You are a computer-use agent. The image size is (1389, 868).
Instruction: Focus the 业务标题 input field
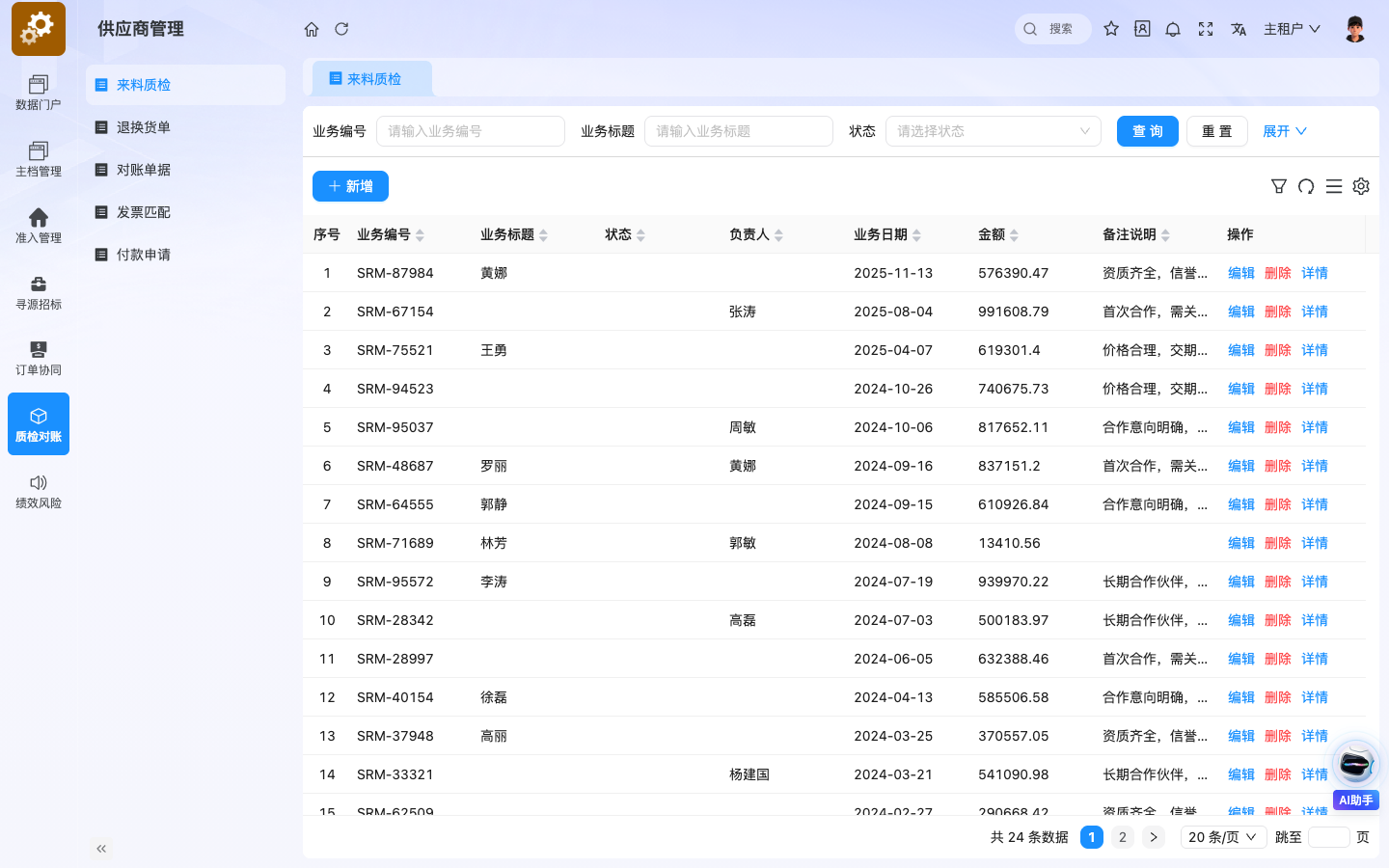tap(739, 131)
